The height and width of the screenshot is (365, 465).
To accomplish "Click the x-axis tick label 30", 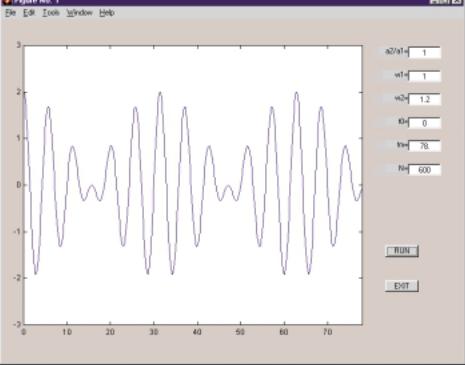I will (x=154, y=332).
